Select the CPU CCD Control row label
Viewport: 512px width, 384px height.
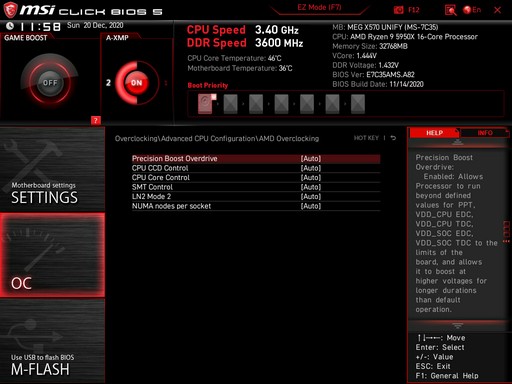(x=160, y=168)
